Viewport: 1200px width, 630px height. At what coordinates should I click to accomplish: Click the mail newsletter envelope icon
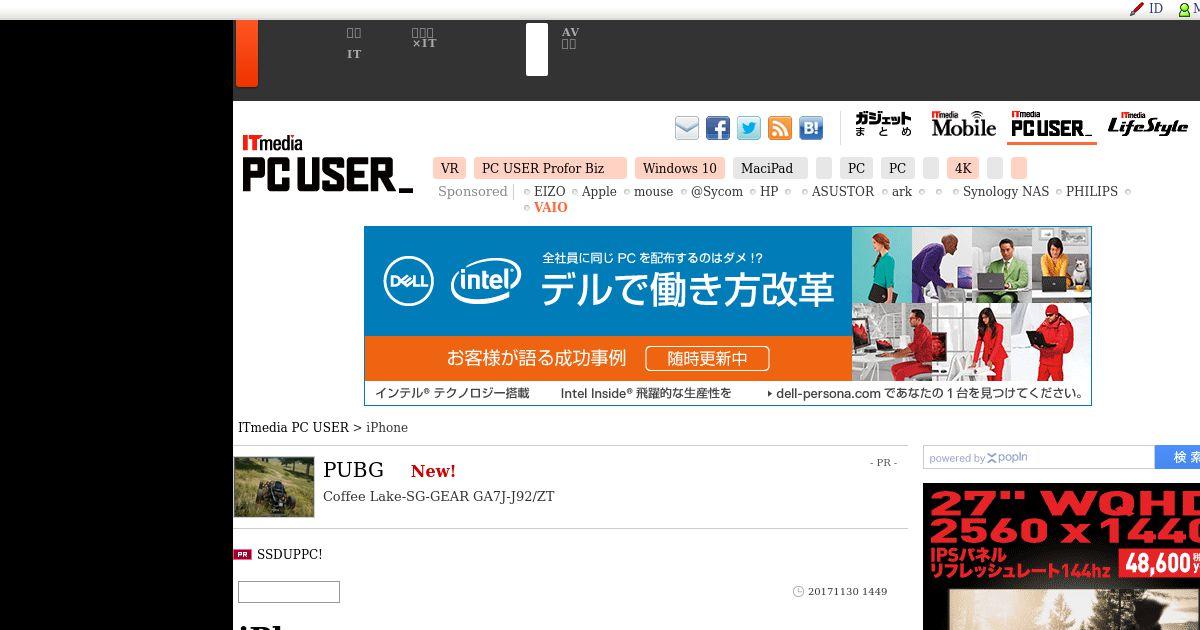687,128
